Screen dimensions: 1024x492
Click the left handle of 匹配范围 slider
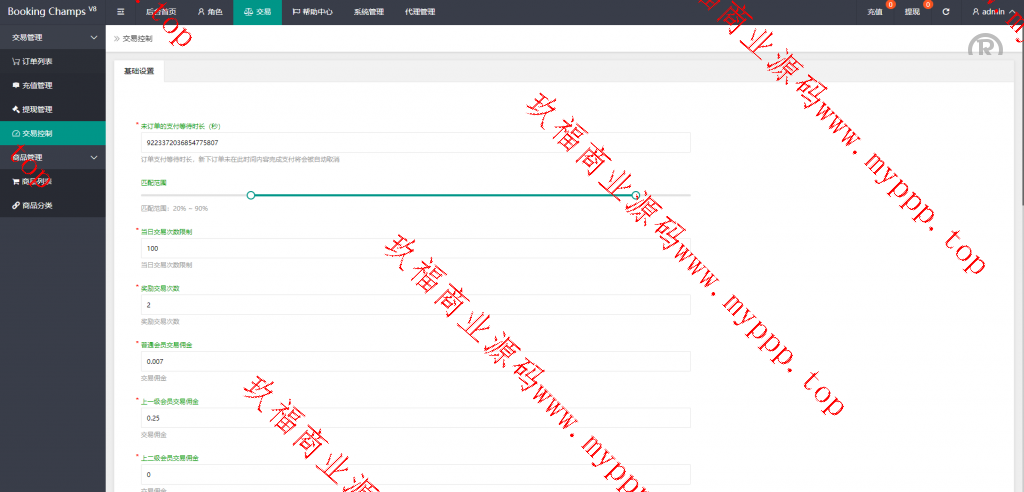251,195
